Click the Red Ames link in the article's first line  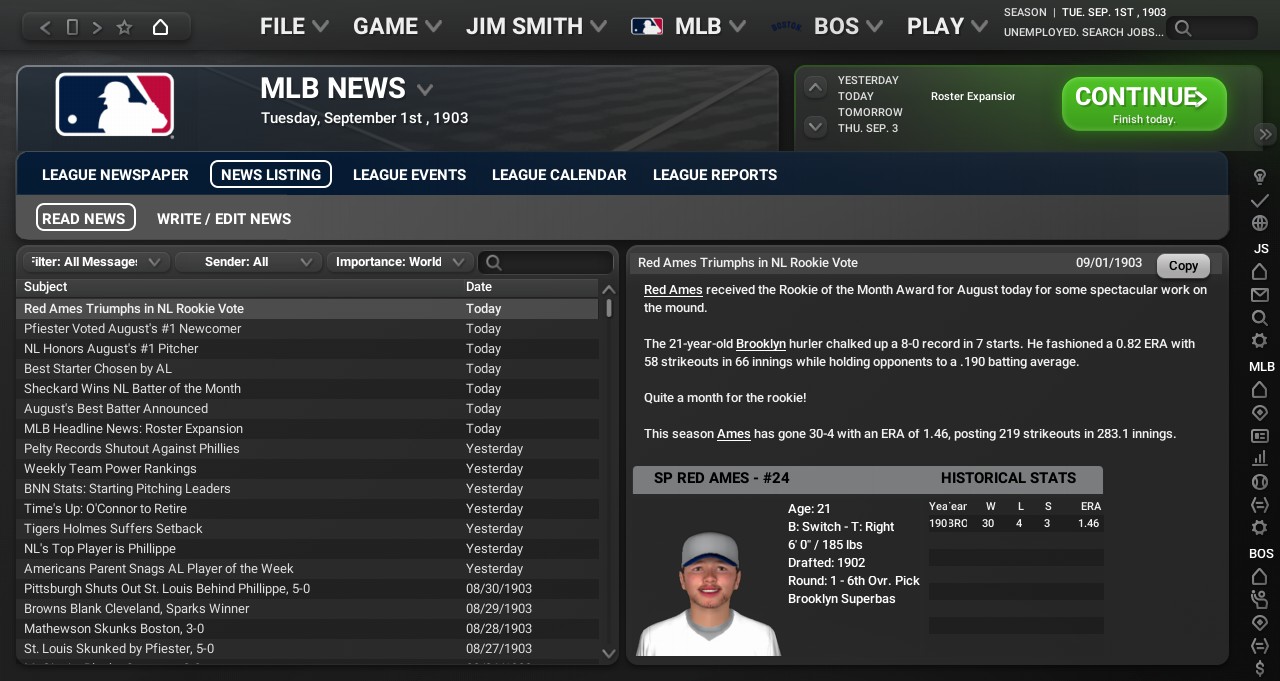673,290
